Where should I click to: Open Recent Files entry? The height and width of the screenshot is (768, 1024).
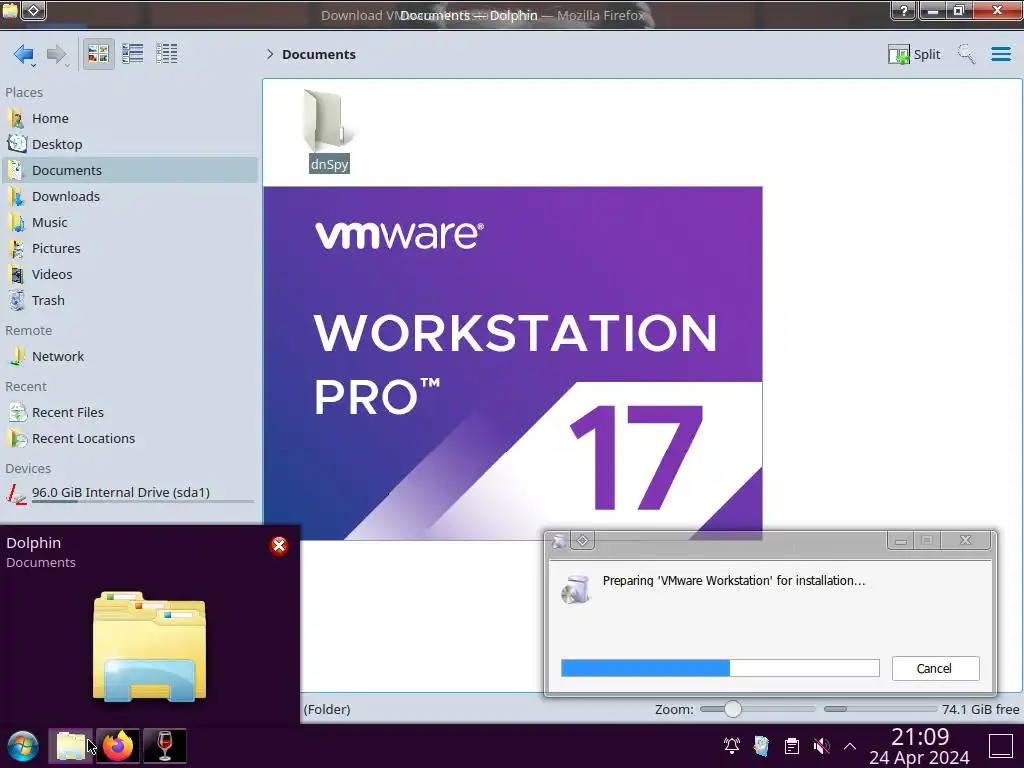tap(130, 413)
